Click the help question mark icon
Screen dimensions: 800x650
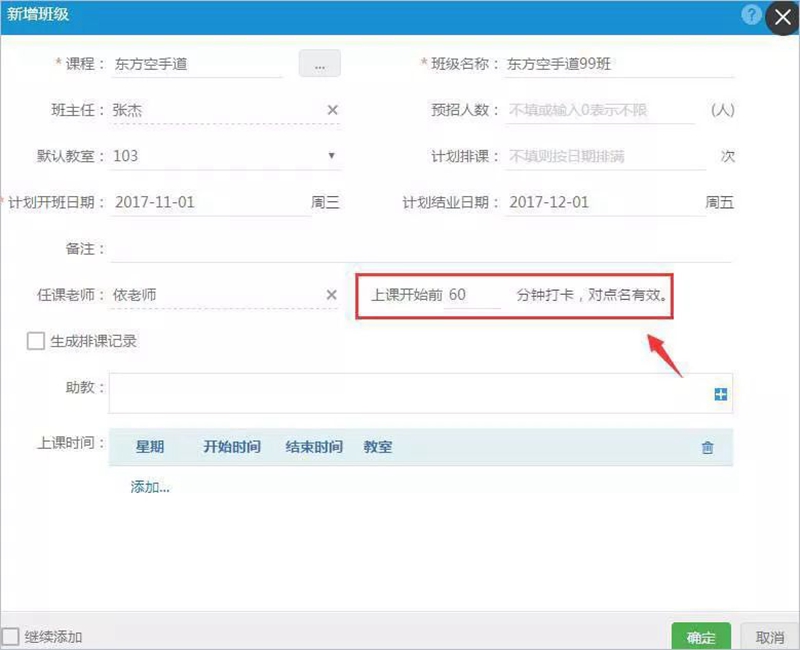[751, 15]
